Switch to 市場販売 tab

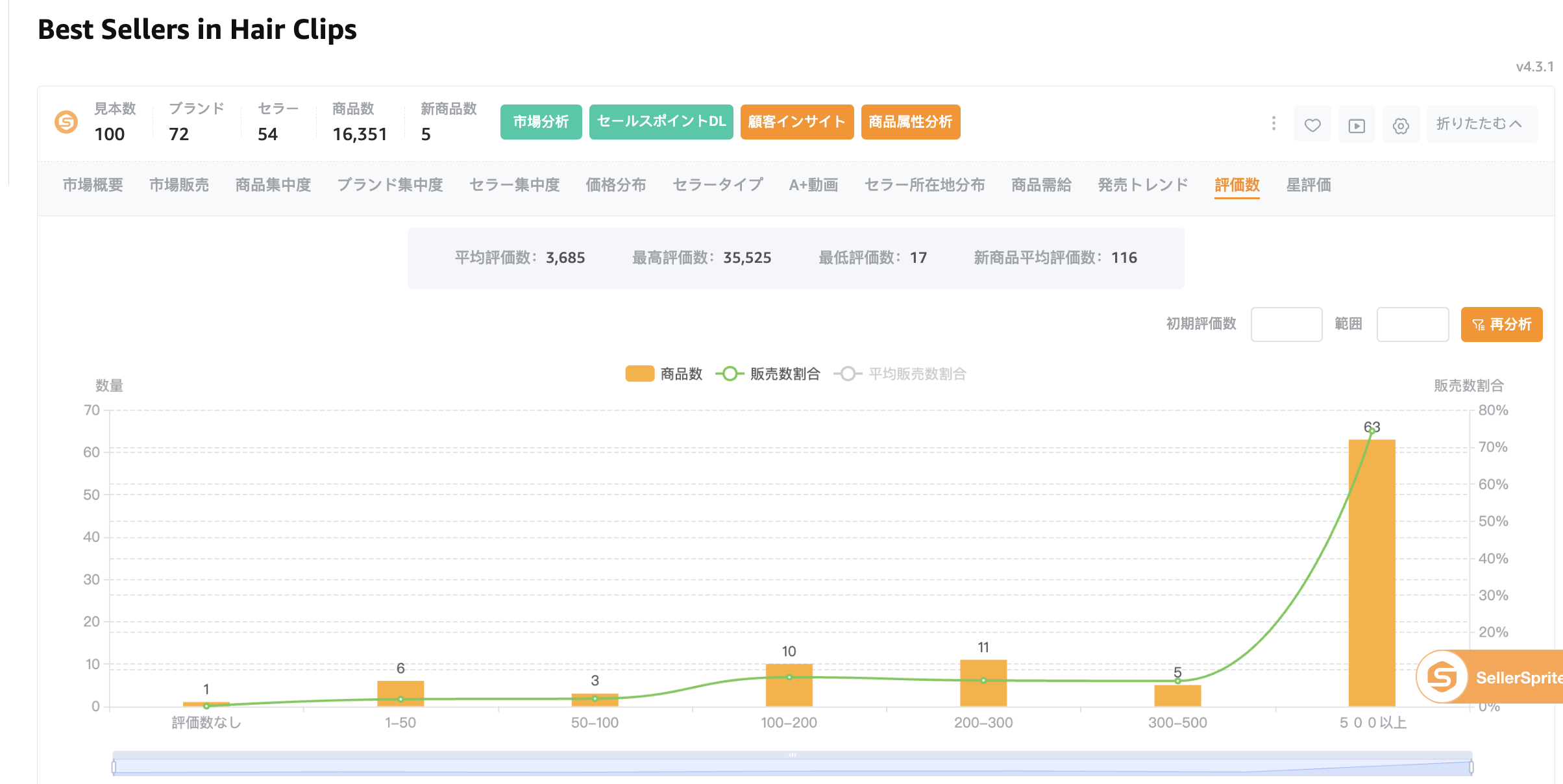(179, 185)
